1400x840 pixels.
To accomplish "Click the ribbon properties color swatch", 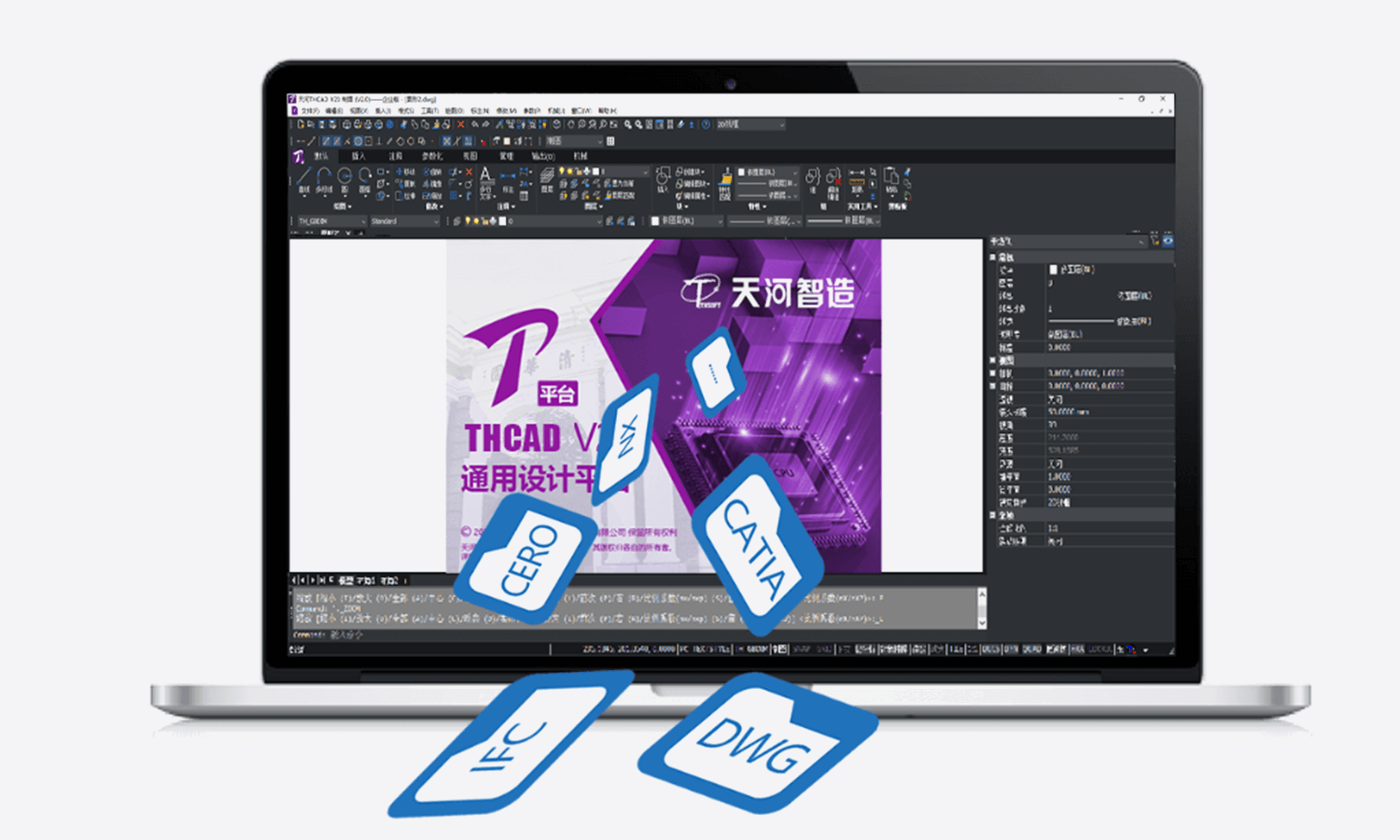I will 741,173.
